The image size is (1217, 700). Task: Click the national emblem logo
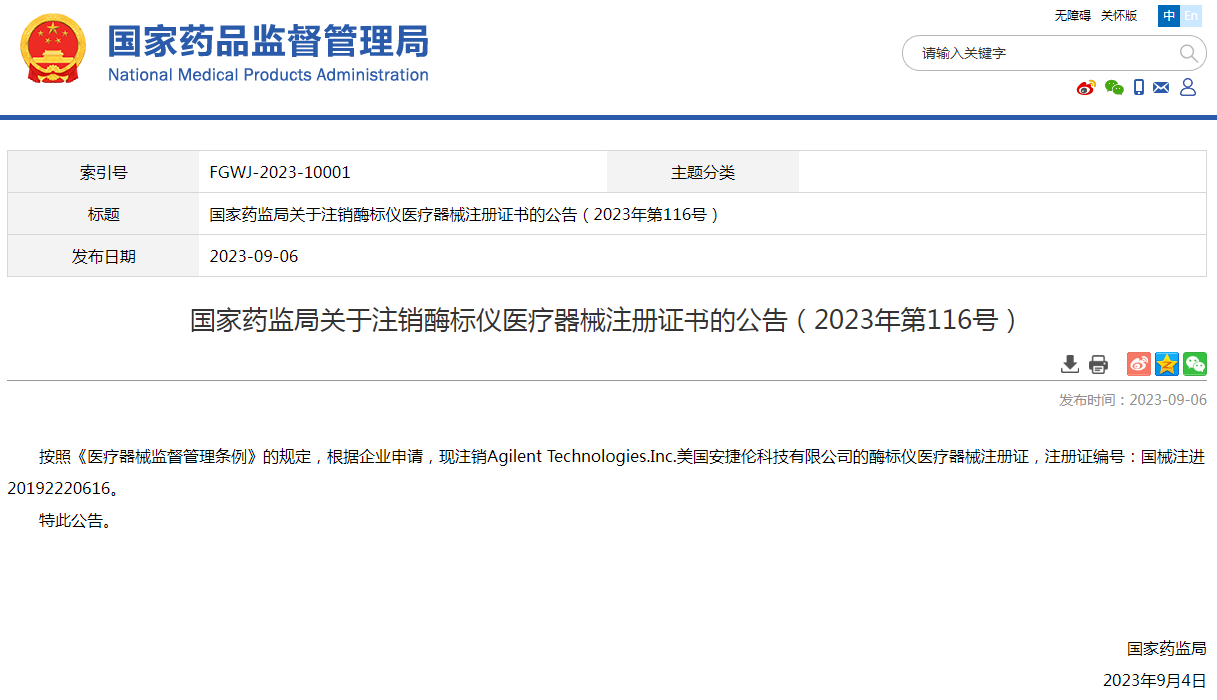click(x=53, y=48)
